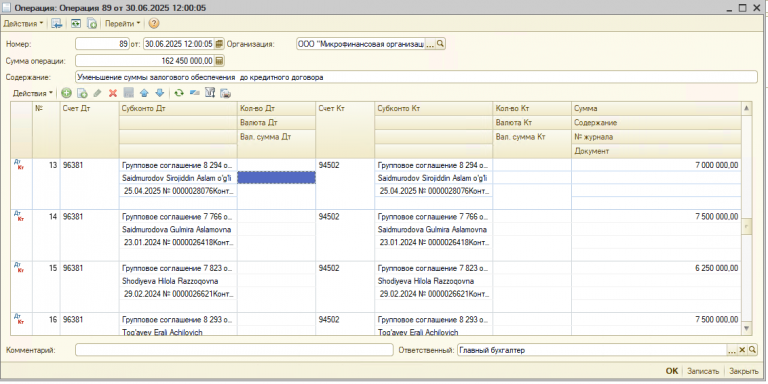Click the Кол-во Дт column header

[276, 109]
